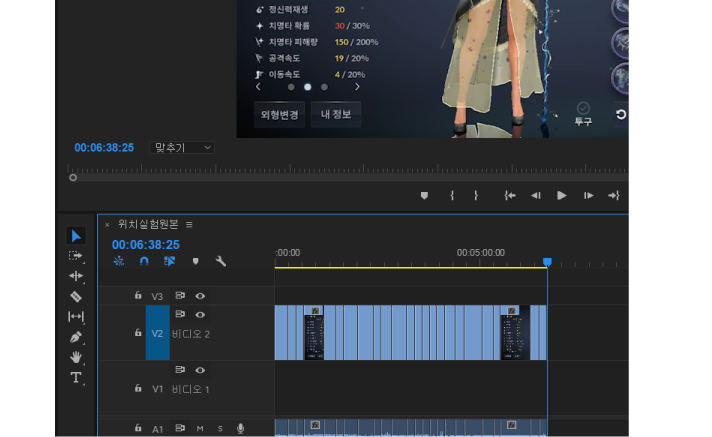Open the 맞추기 zoom level dropdown
The image size is (712, 437).
(x=182, y=148)
